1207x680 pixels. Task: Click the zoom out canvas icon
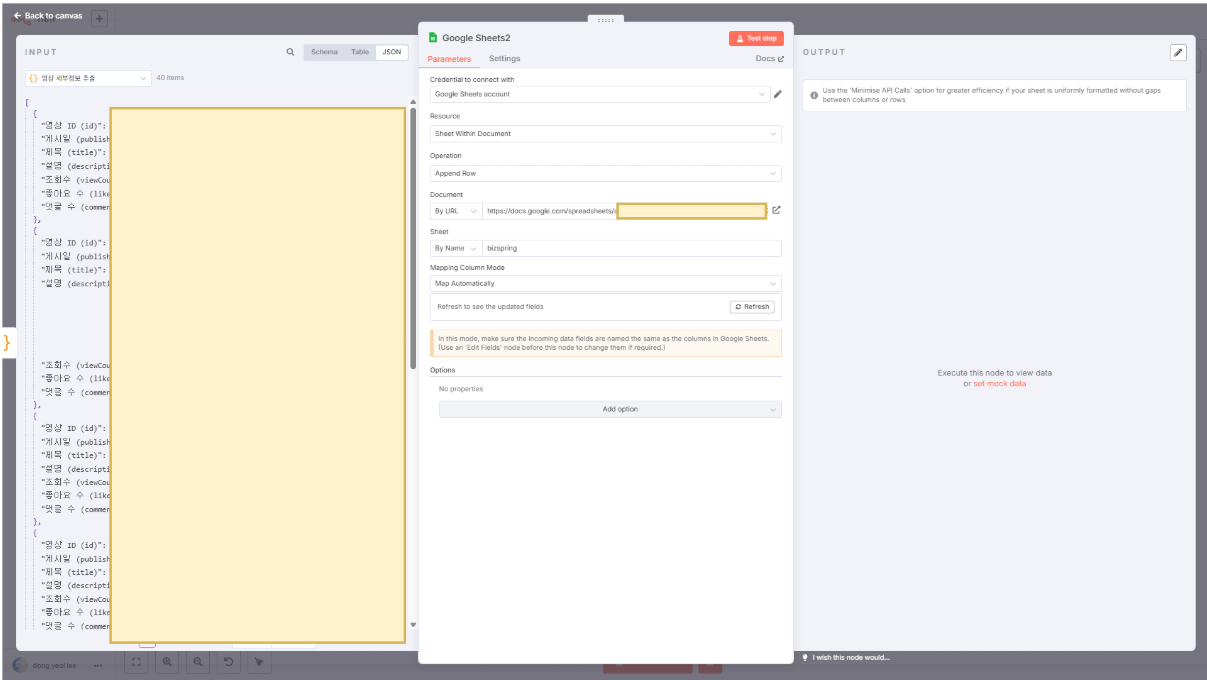click(x=198, y=662)
